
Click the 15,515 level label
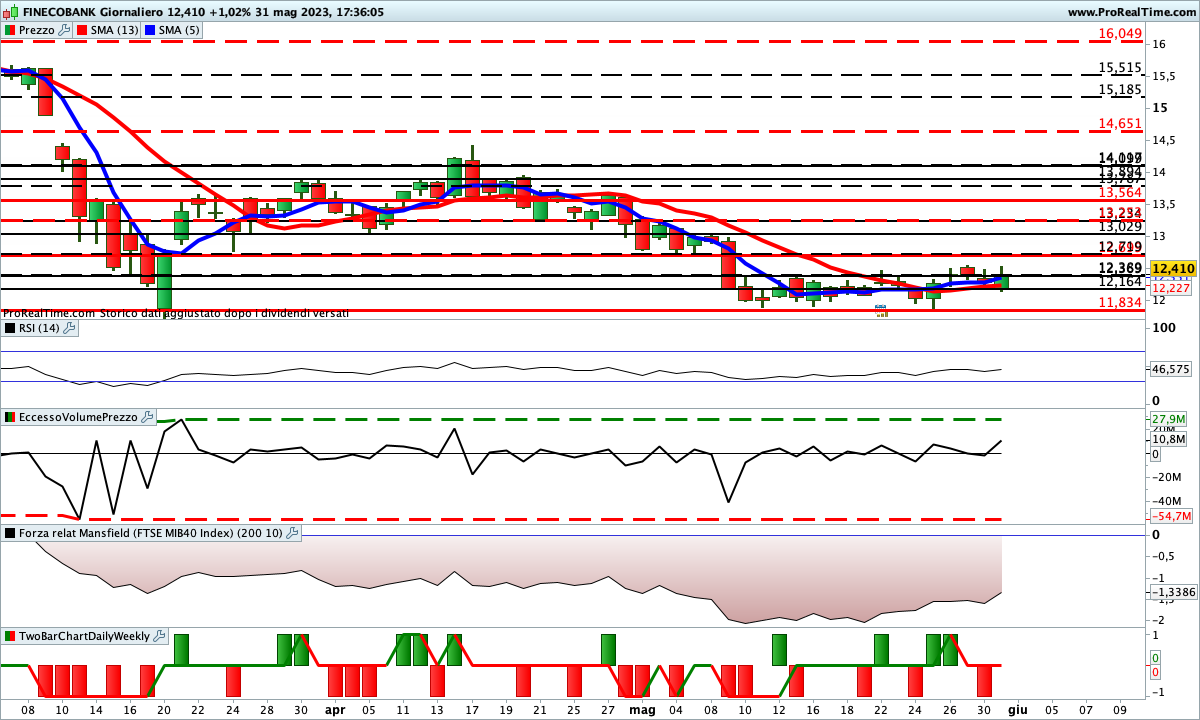click(x=1120, y=68)
